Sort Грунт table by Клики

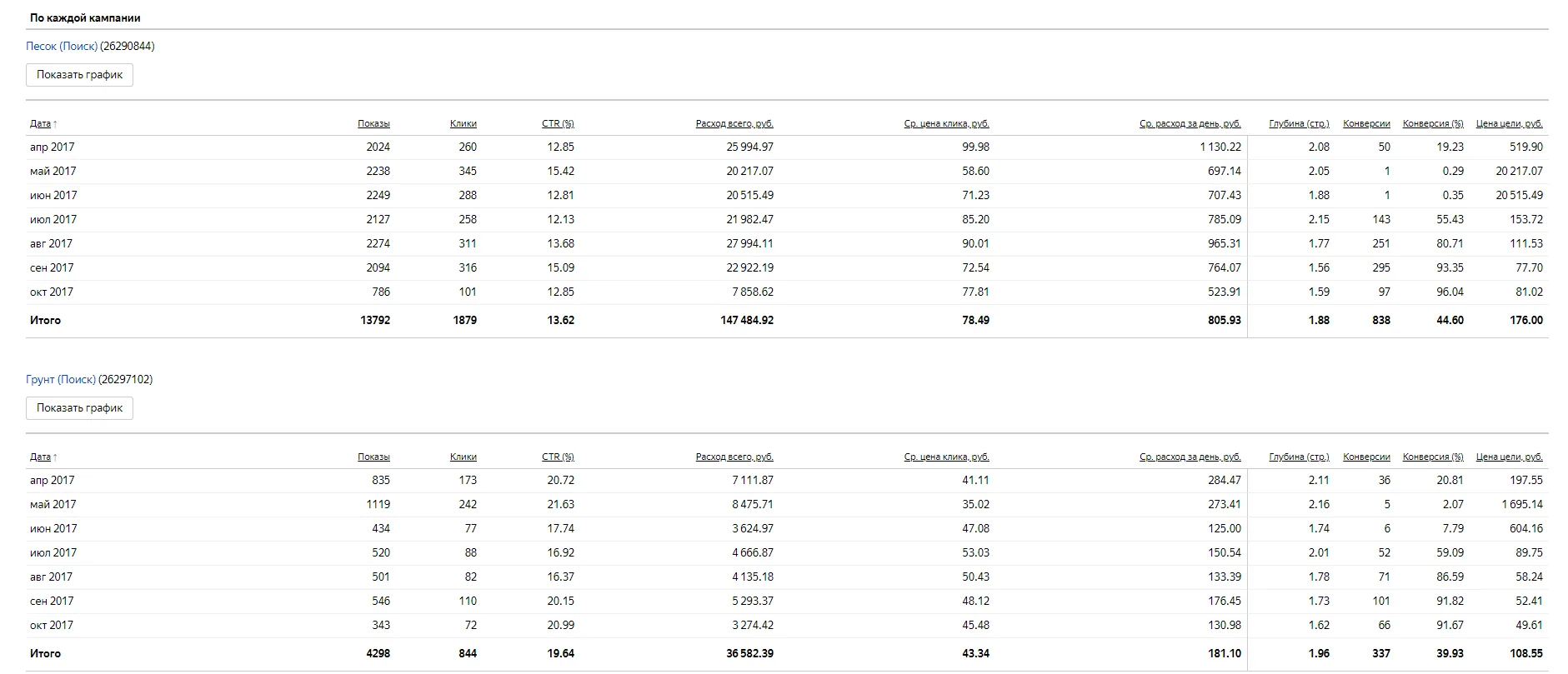(463, 457)
